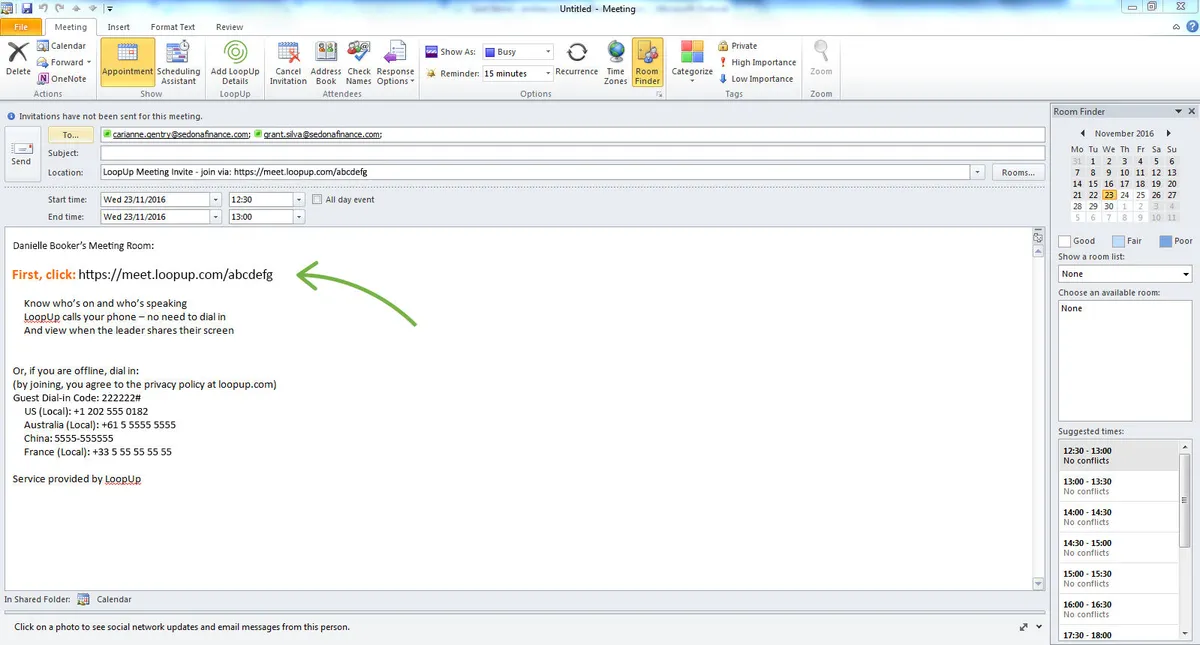The height and width of the screenshot is (645, 1200).
Task: Open Response Options dropdown
Action: point(395,62)
